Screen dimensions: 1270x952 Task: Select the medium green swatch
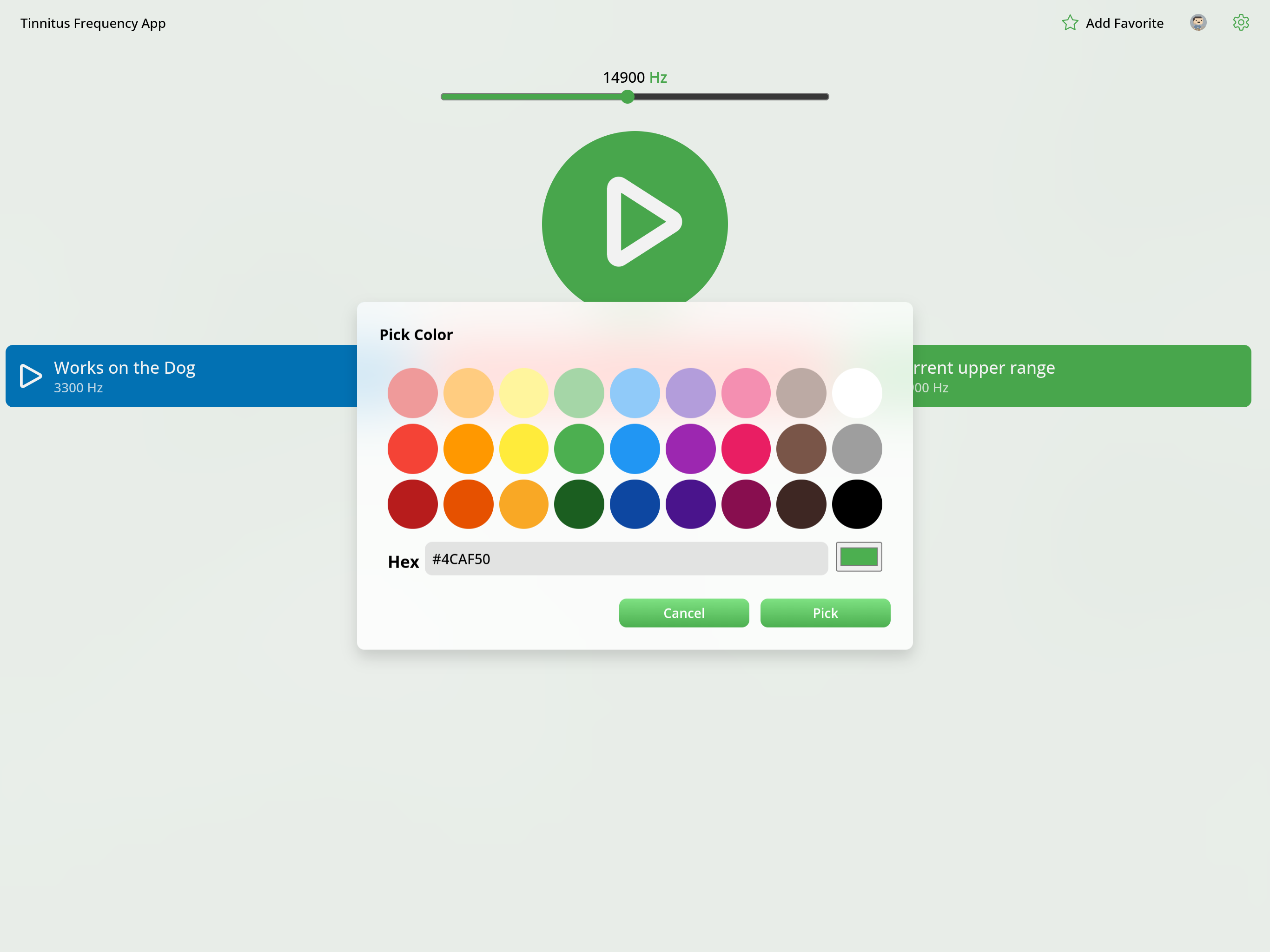pyautogui.click(x=579, y=449)
